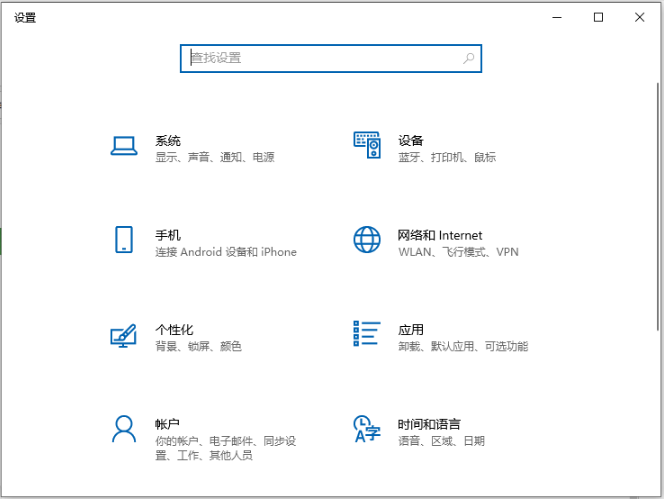Open the 设备 category title
664x501 pixels.
pyautogui.click(x=410, y=141)
